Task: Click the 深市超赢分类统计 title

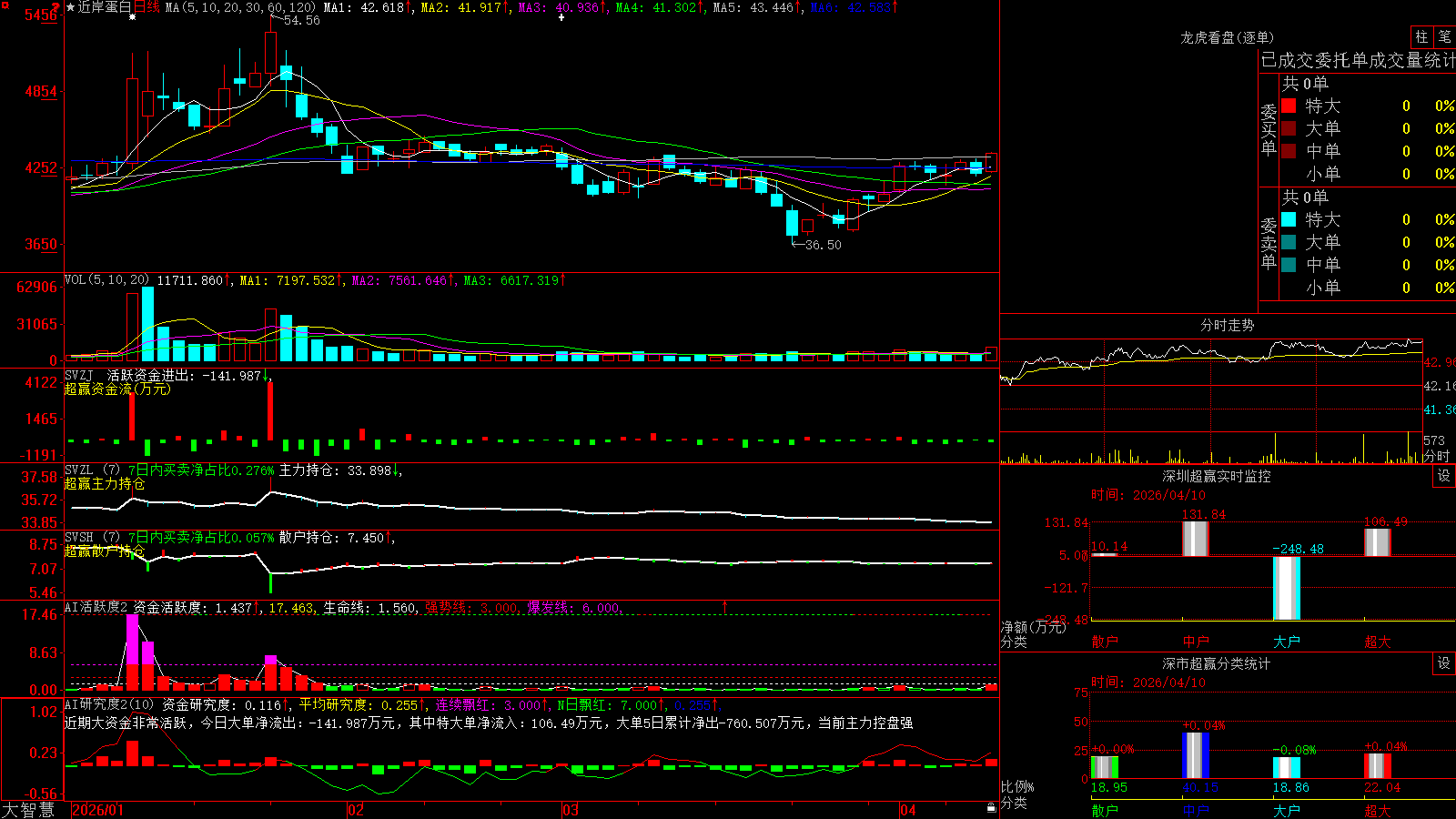Action: tap(1216, 663)
